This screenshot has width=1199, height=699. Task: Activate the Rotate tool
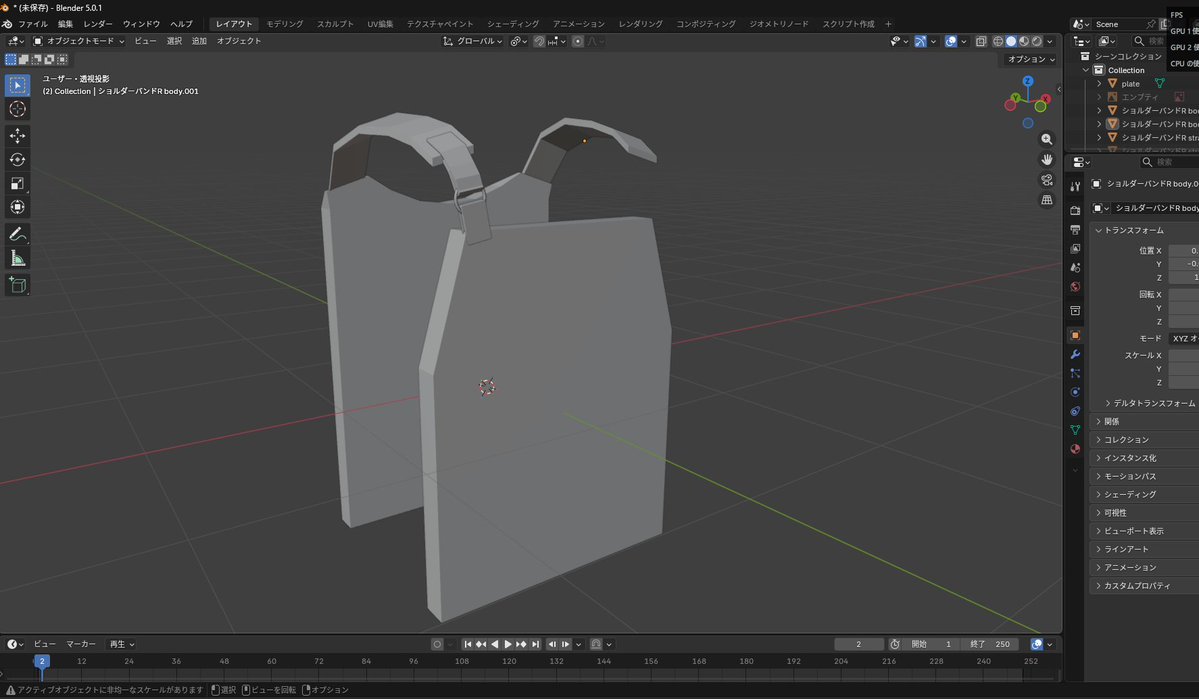17,159
